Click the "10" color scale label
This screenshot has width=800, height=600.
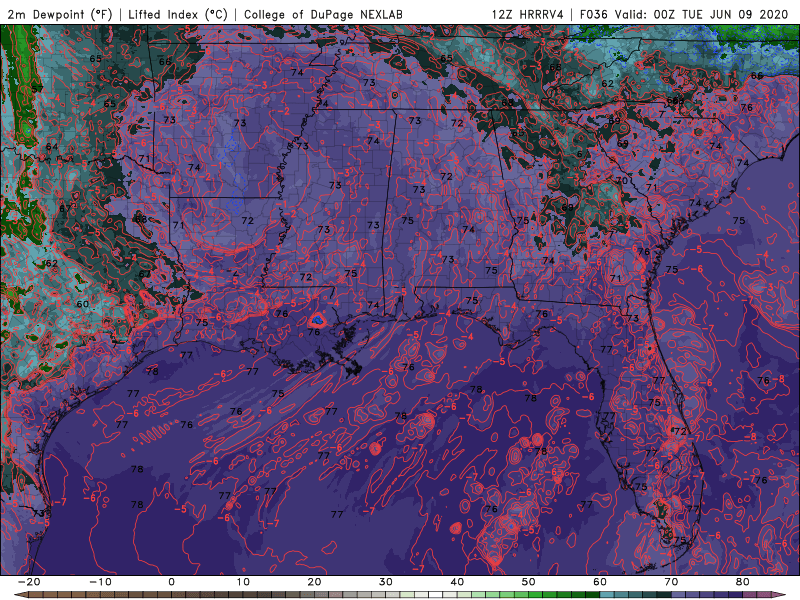coord(243,582)
